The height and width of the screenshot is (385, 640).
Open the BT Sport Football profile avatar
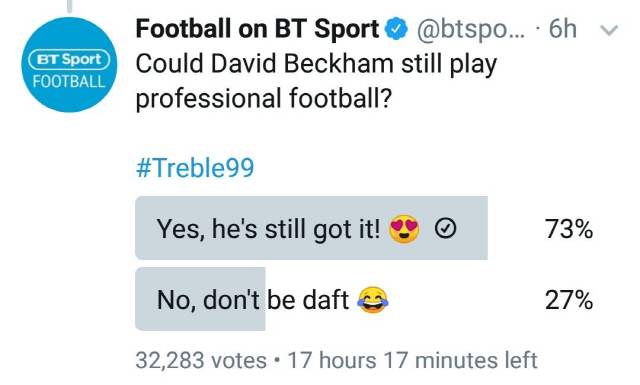(69, 65)
